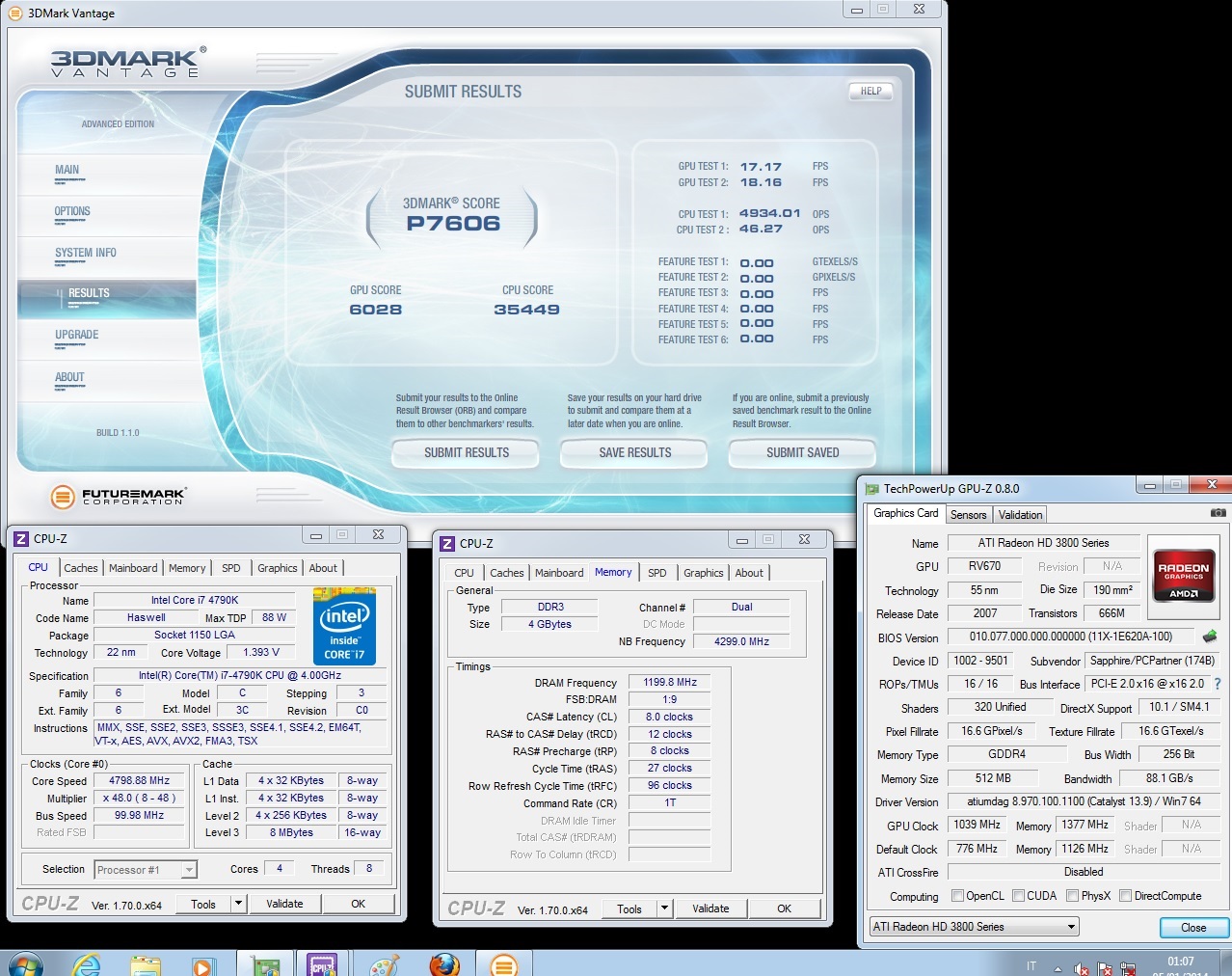Click the GPU-Z Driver Version field

(1084, 801)
